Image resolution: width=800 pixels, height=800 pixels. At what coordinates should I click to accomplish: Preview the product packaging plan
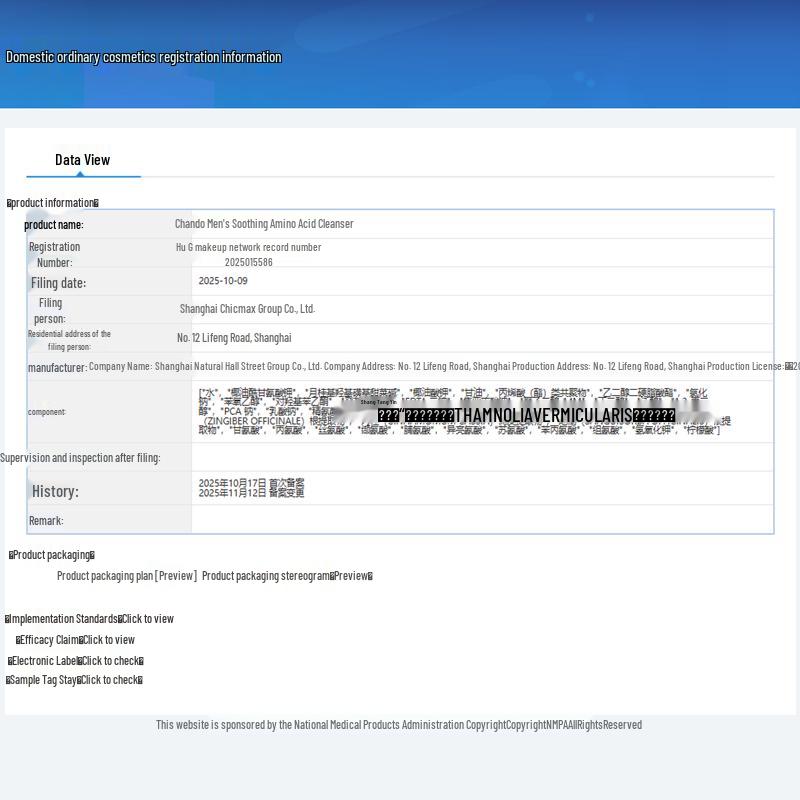point(176,576)
